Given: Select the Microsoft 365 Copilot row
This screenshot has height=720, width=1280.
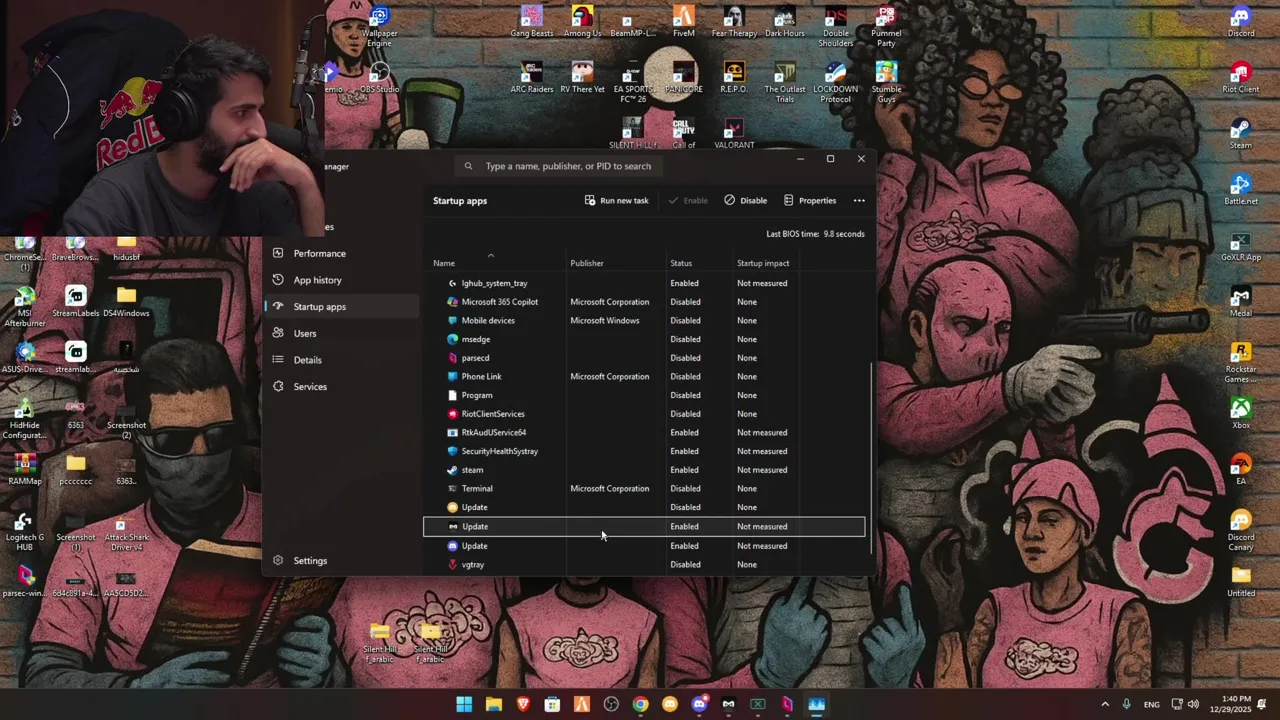Looking at the screenshot, I should tap(644, 302).
